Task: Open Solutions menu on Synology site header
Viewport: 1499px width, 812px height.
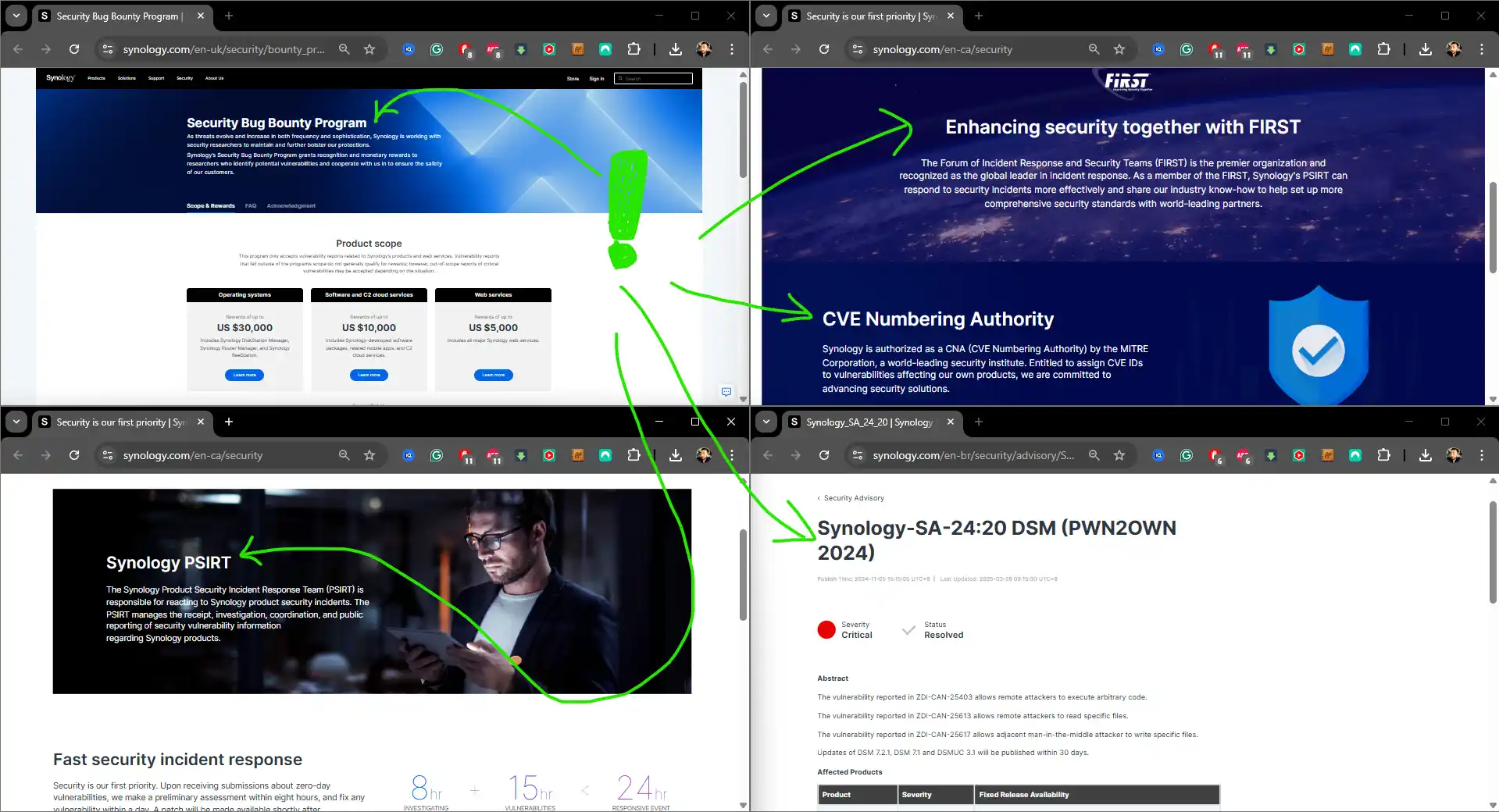Action: tap(127, 78)
